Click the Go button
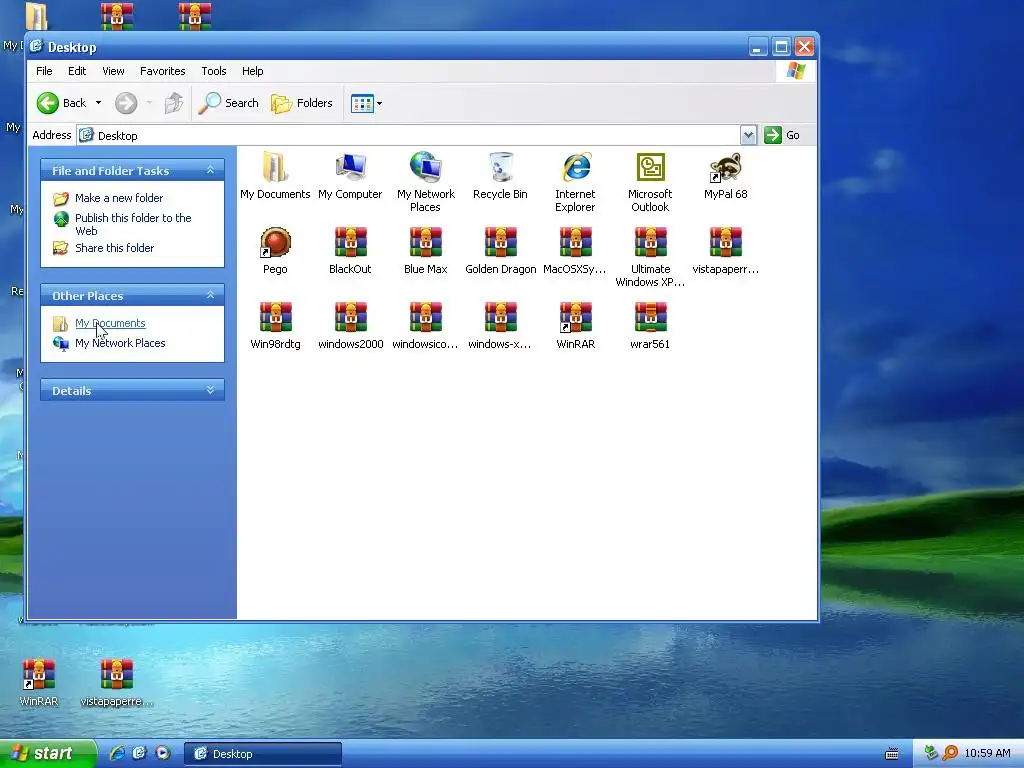The width and height of the screenshot is (1024, 768). pyautogui.click(x=782, y=135)
